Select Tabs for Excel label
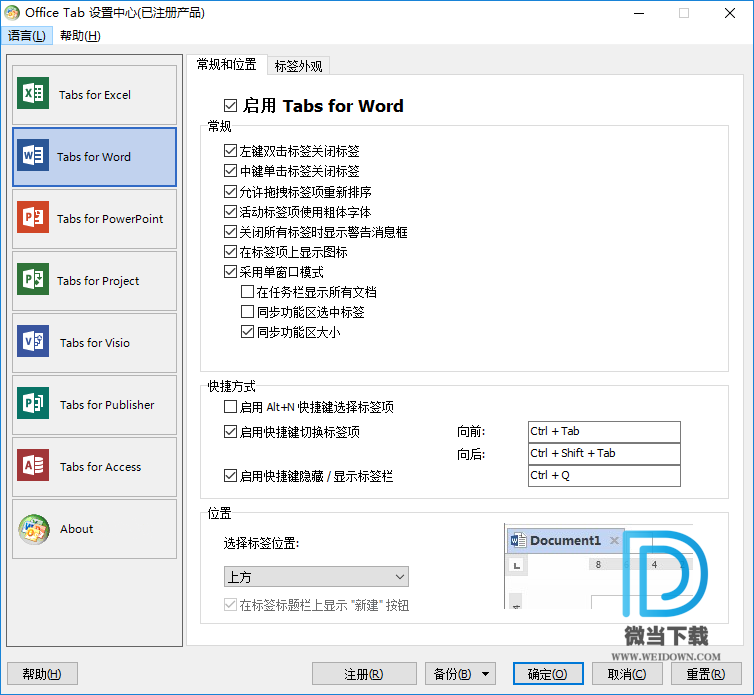 pos(95,95)
